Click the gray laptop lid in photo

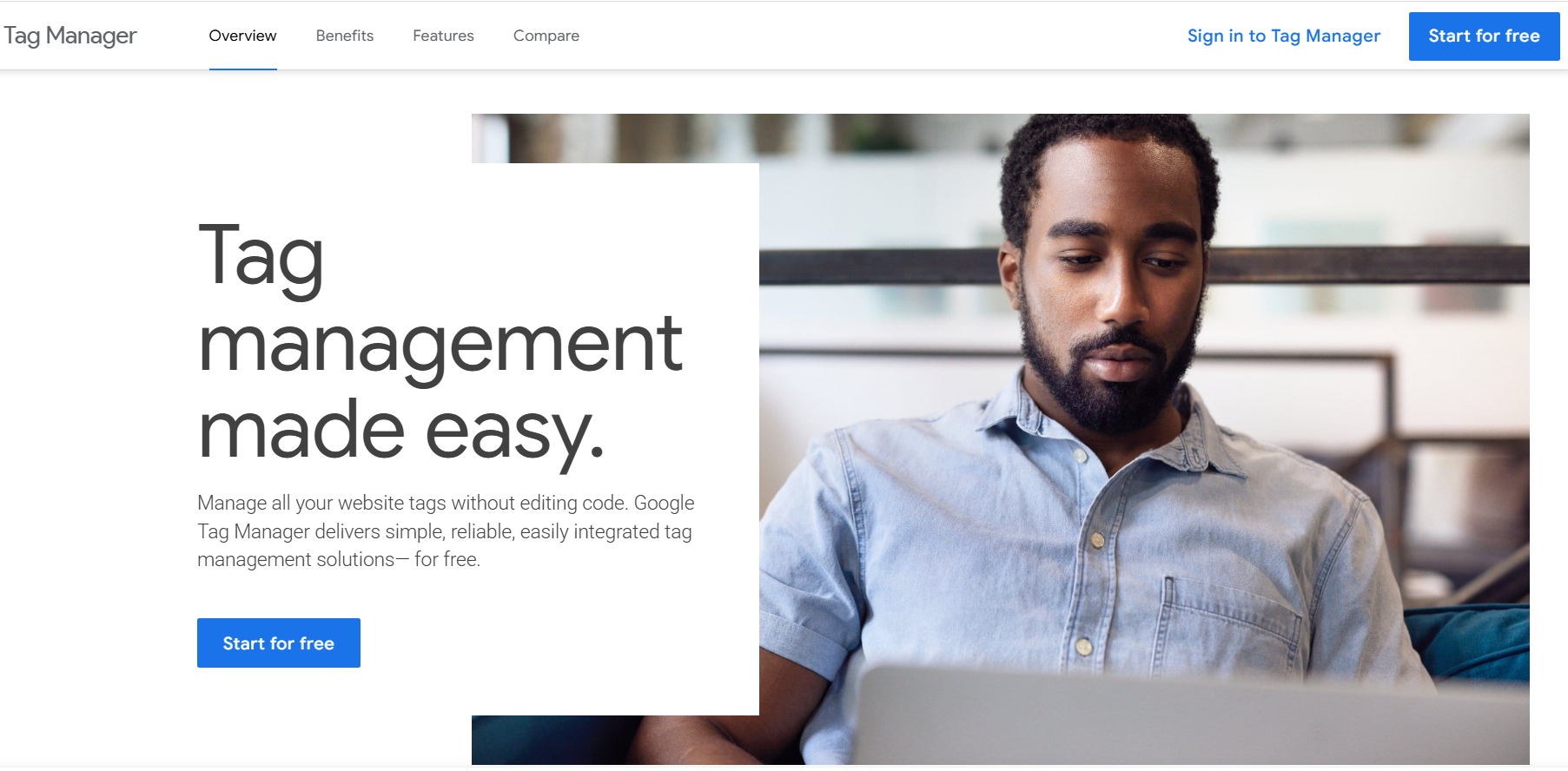pyautogui.click(x=1190, y=715)
